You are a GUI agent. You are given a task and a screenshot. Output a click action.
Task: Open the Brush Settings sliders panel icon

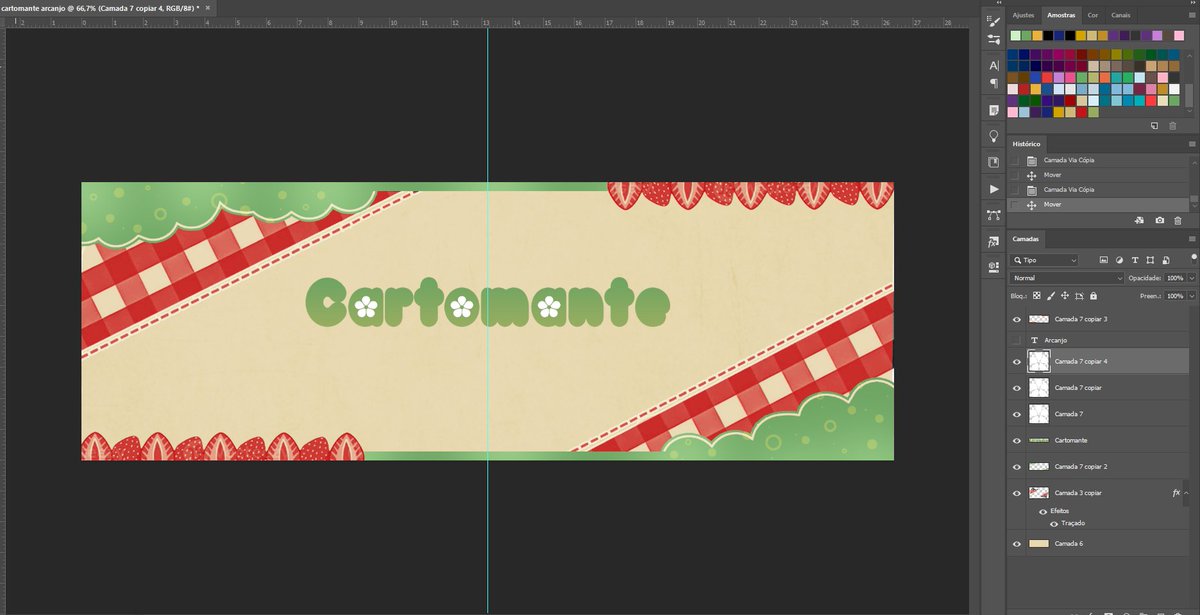pos(993,40)
